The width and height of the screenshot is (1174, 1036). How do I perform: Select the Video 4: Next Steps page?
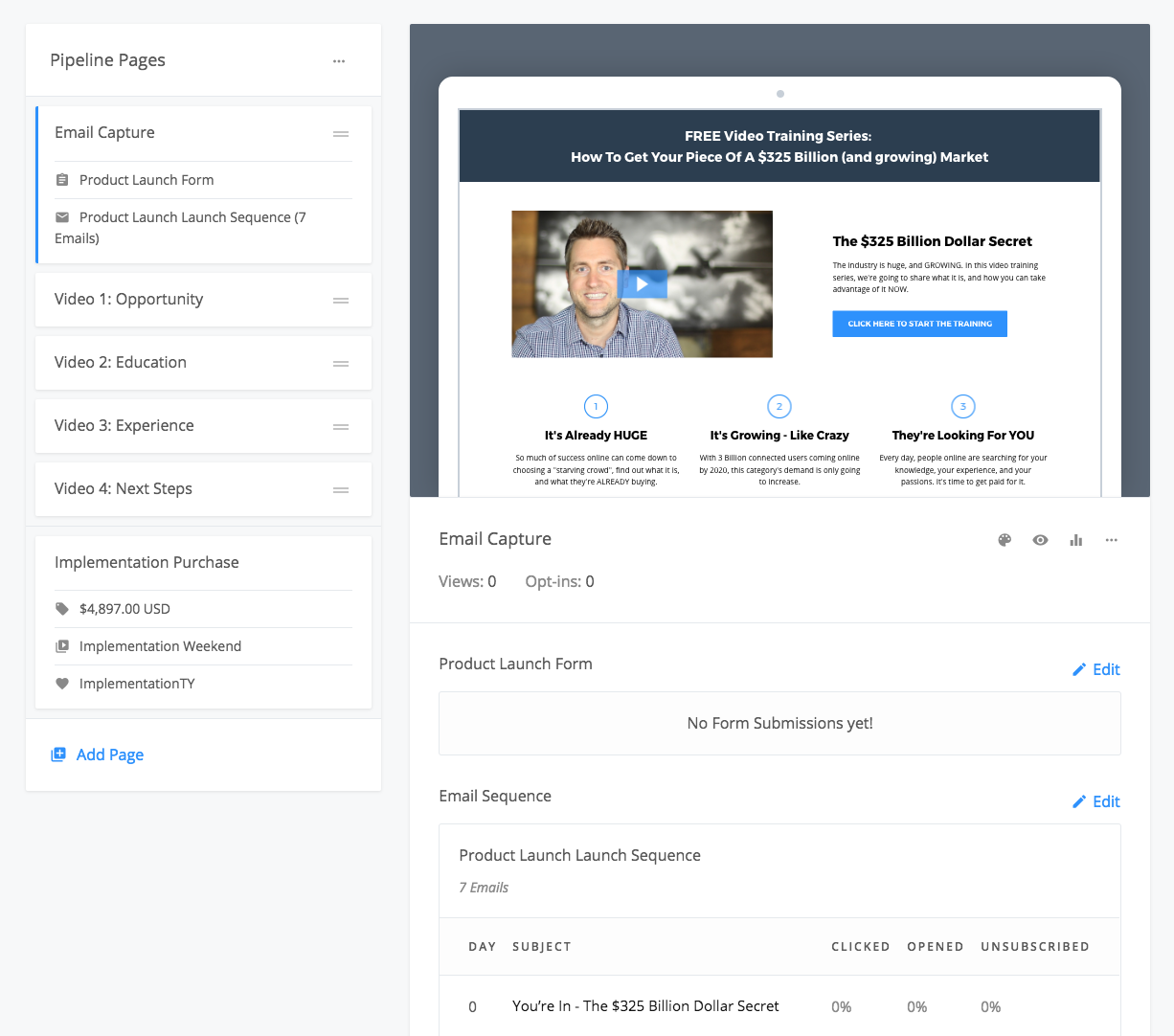click(124, 489)
